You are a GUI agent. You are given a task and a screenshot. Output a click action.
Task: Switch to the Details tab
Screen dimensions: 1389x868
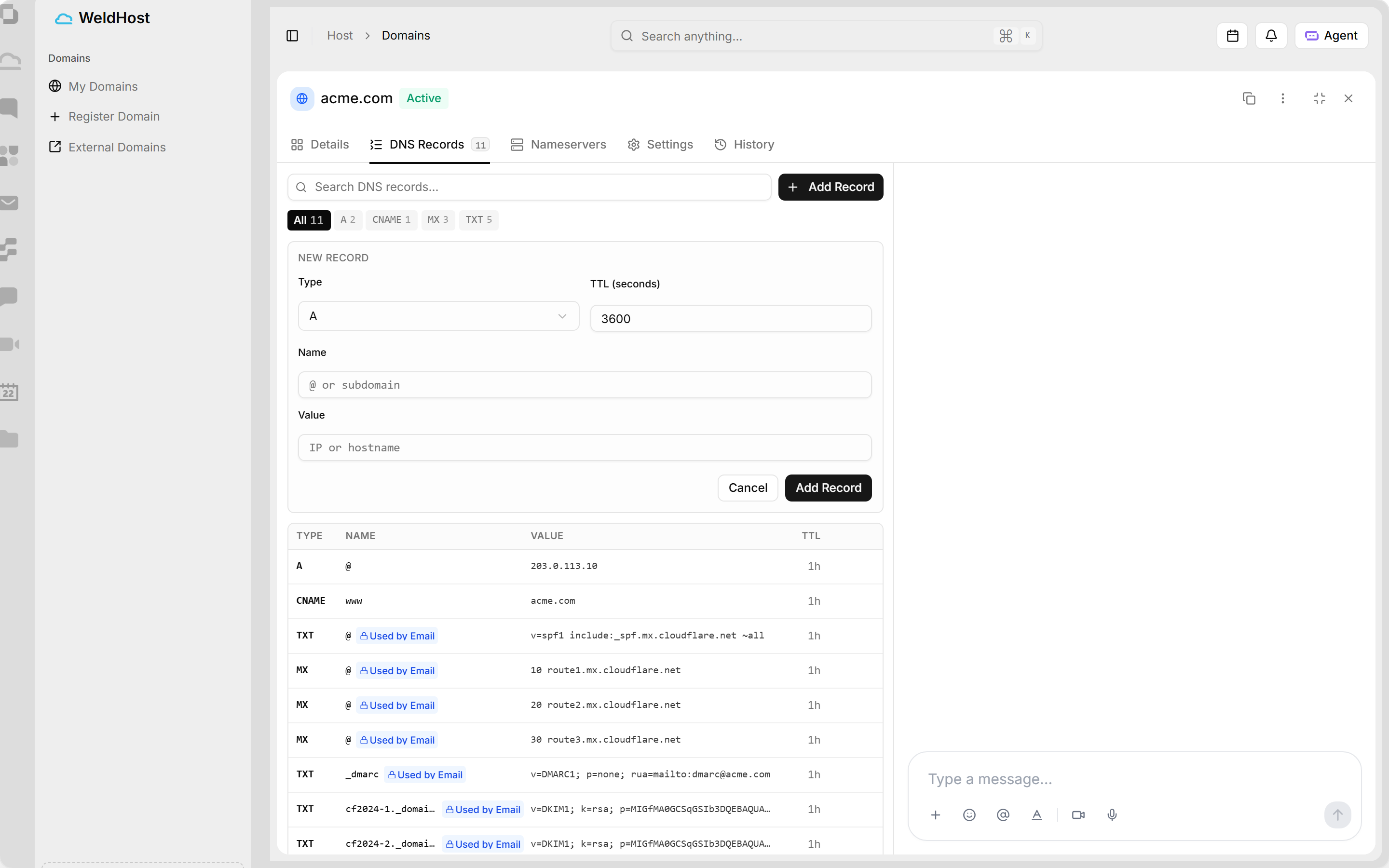point(320,145)
